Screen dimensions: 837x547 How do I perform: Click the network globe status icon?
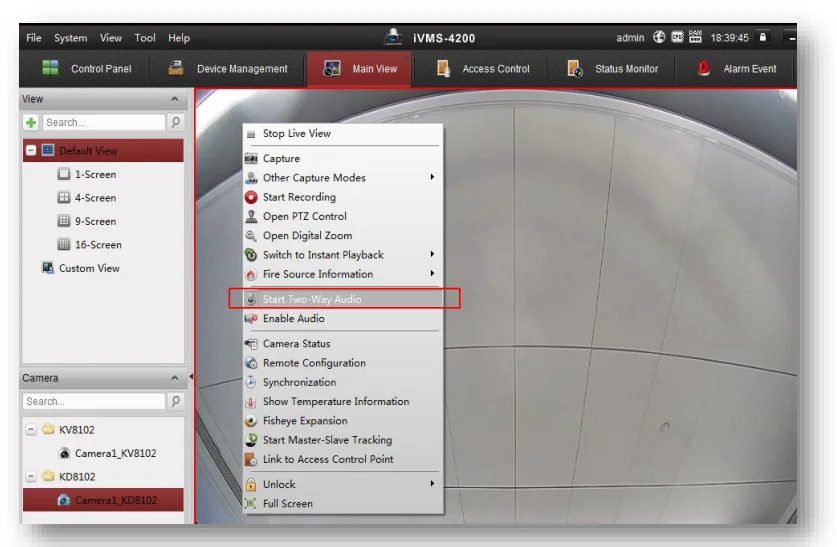[659, 37]
